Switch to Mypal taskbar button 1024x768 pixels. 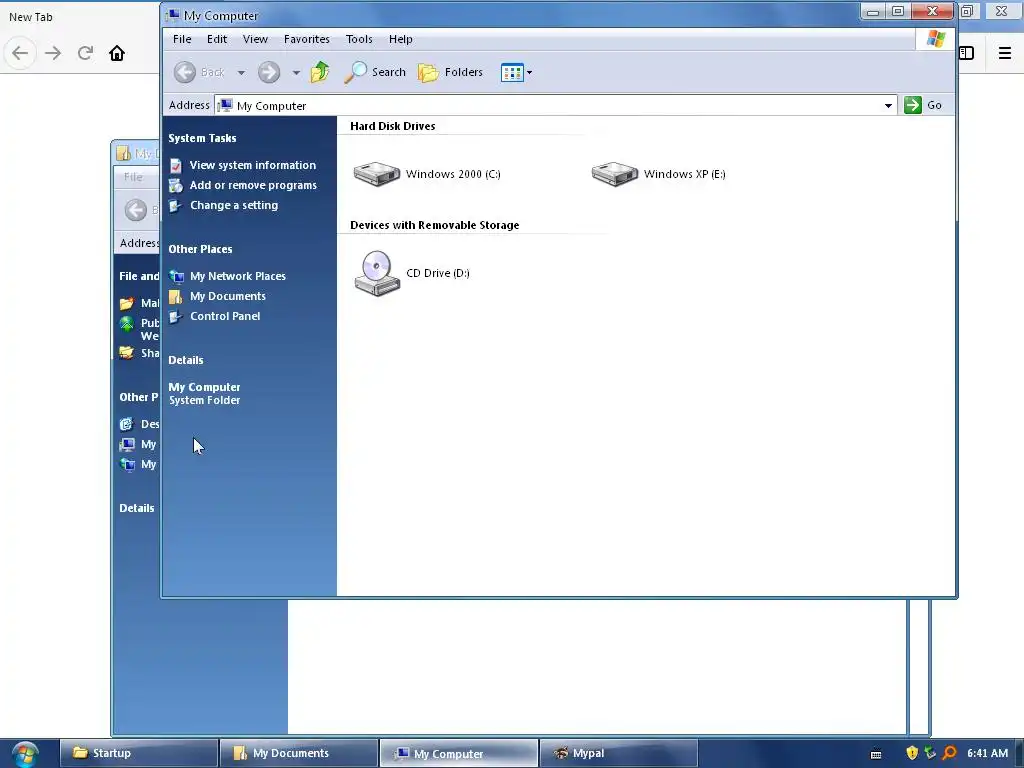click(x=619, y=753)
